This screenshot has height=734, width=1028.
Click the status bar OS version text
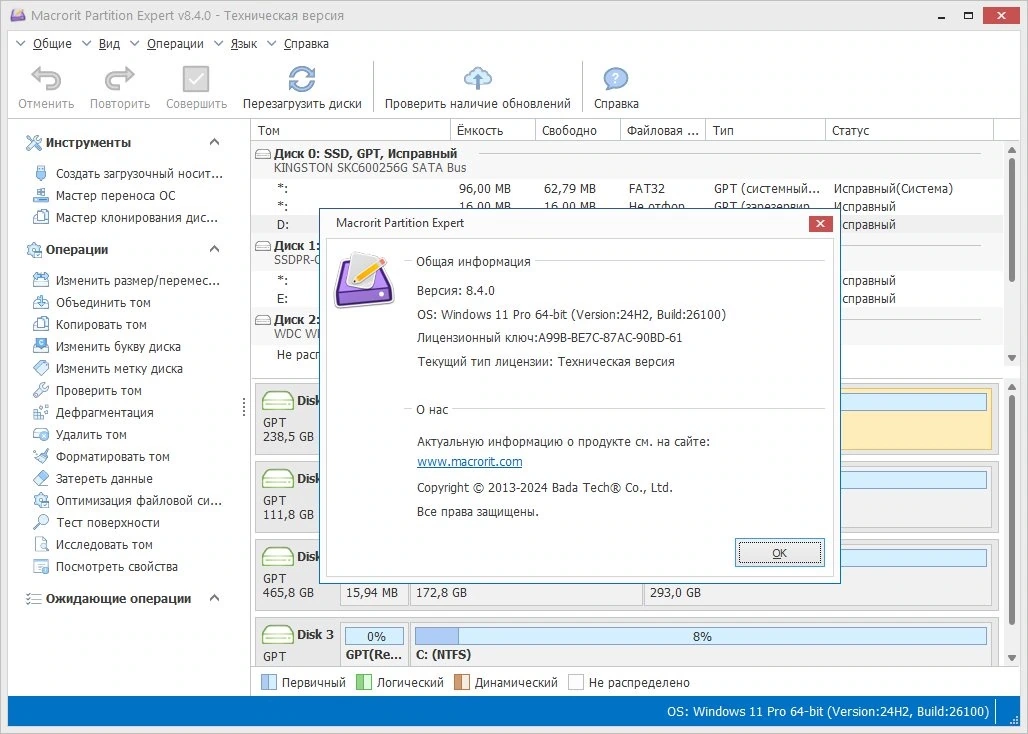(x=827, y=712)
